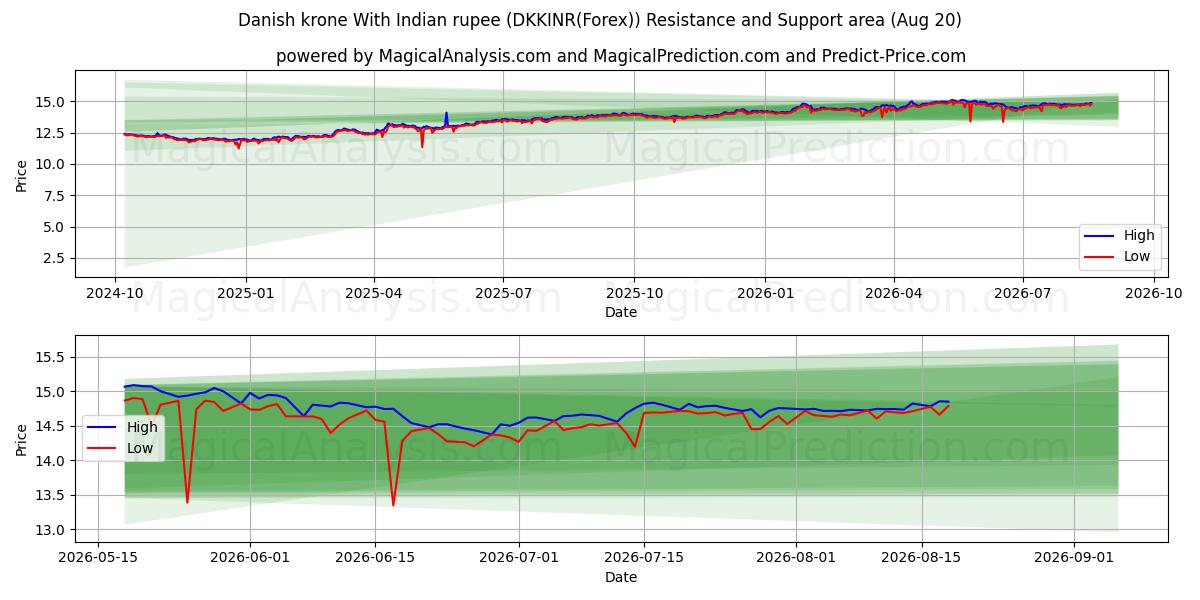Click the bottom chart 'Date' axis label
The image size is (1200, 600).
point(620,577)
